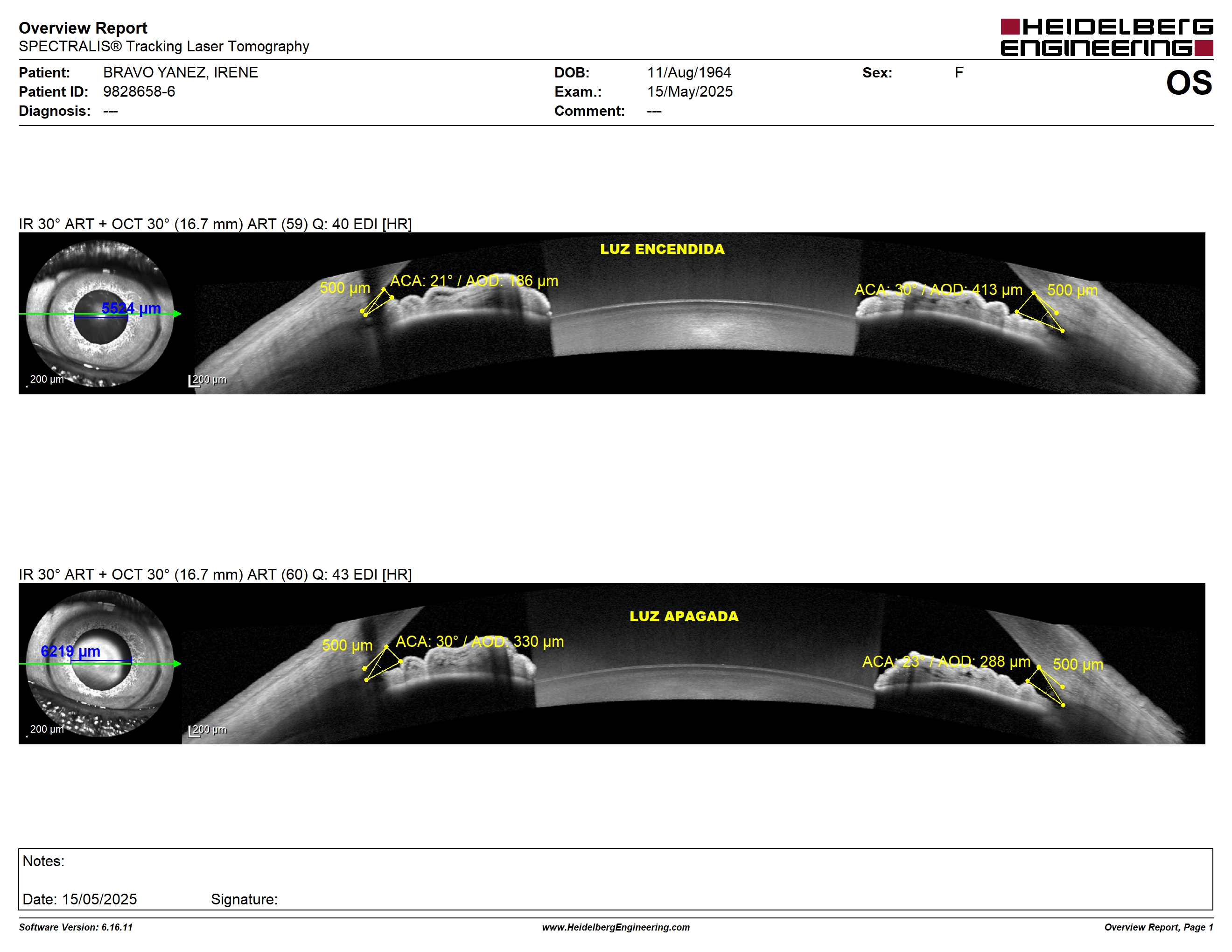
Task: Click the lower scan left 500 µm label
Action: pos(347,645)
